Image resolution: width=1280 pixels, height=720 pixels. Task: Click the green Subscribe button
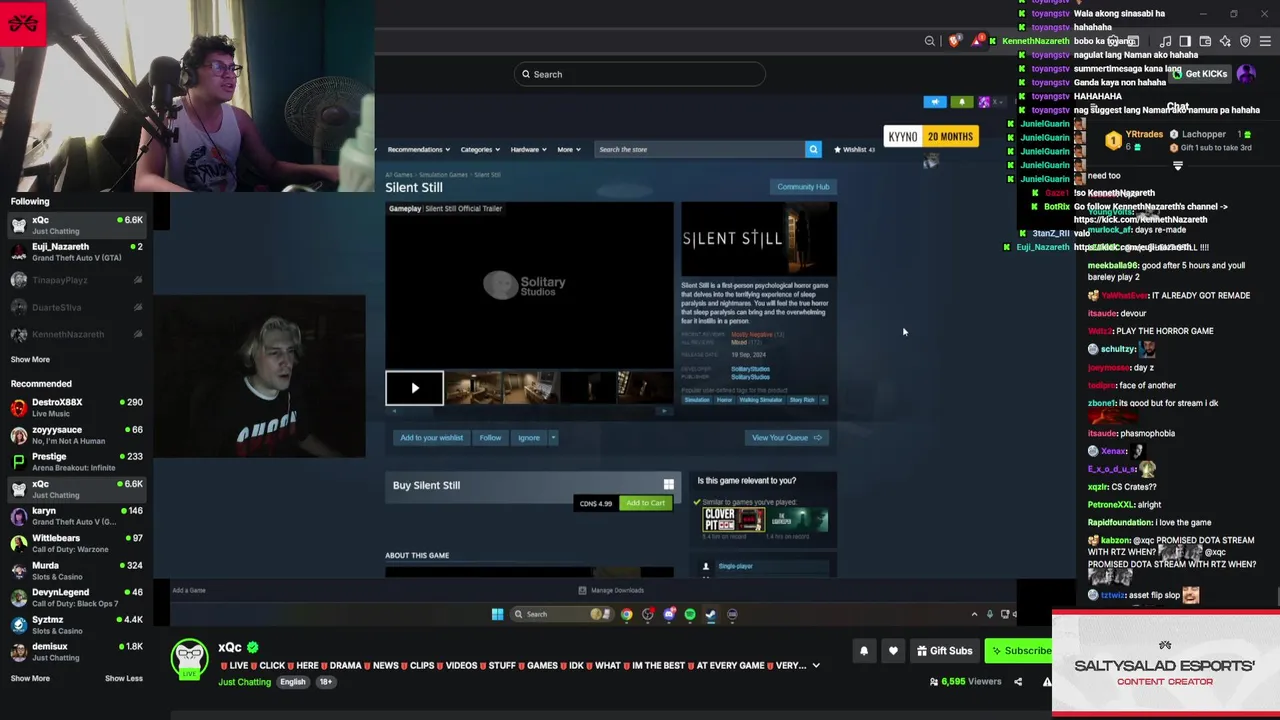pos(1019,651)
